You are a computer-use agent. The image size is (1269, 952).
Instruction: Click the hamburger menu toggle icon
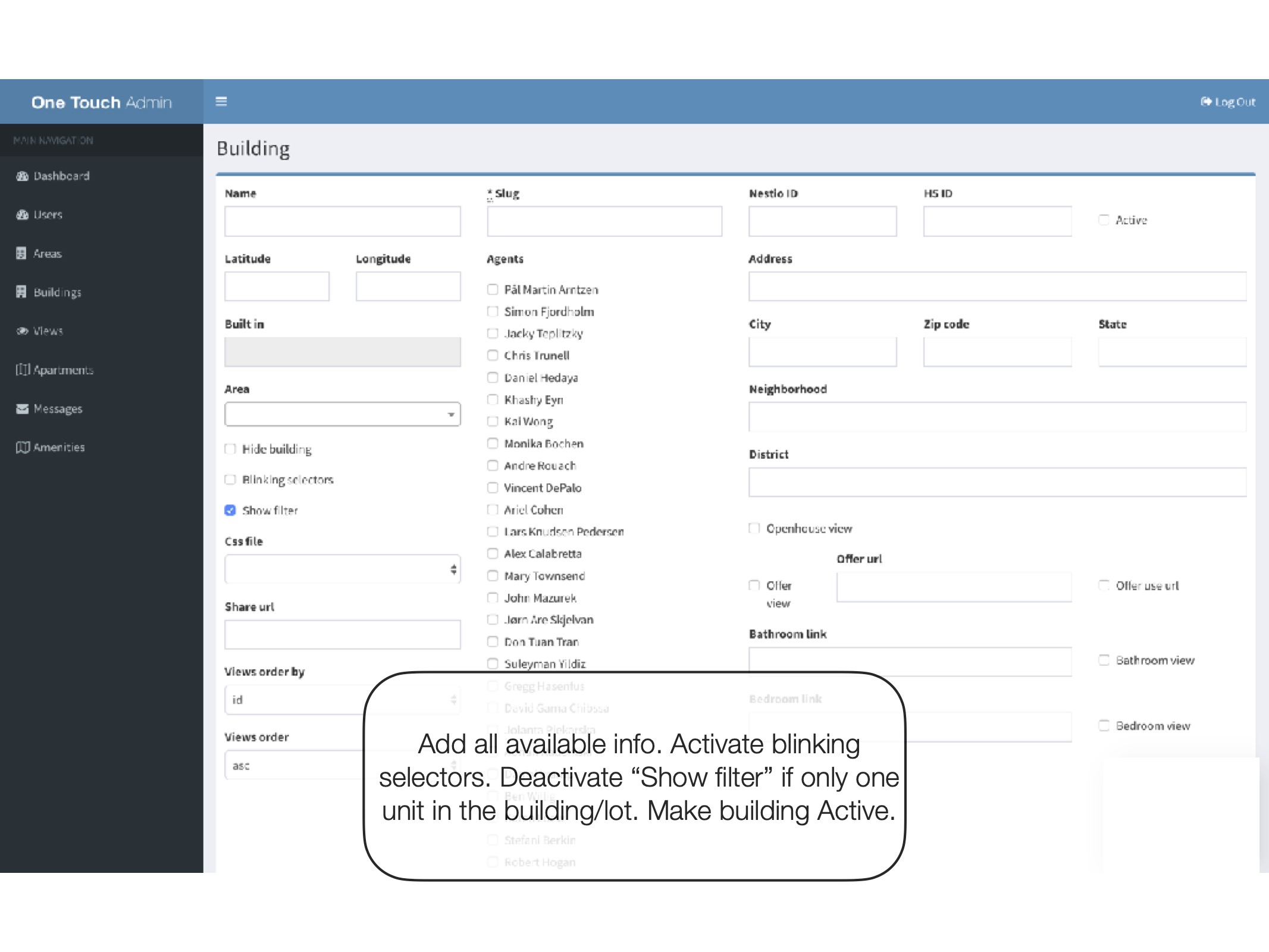(x=221, y=101)
